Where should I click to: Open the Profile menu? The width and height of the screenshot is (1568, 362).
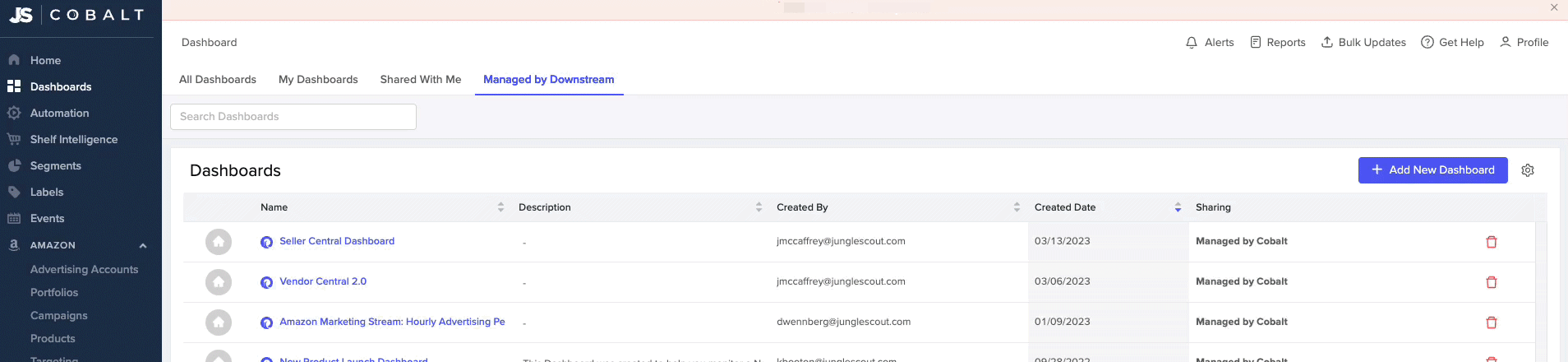(x=1524, y=42)
